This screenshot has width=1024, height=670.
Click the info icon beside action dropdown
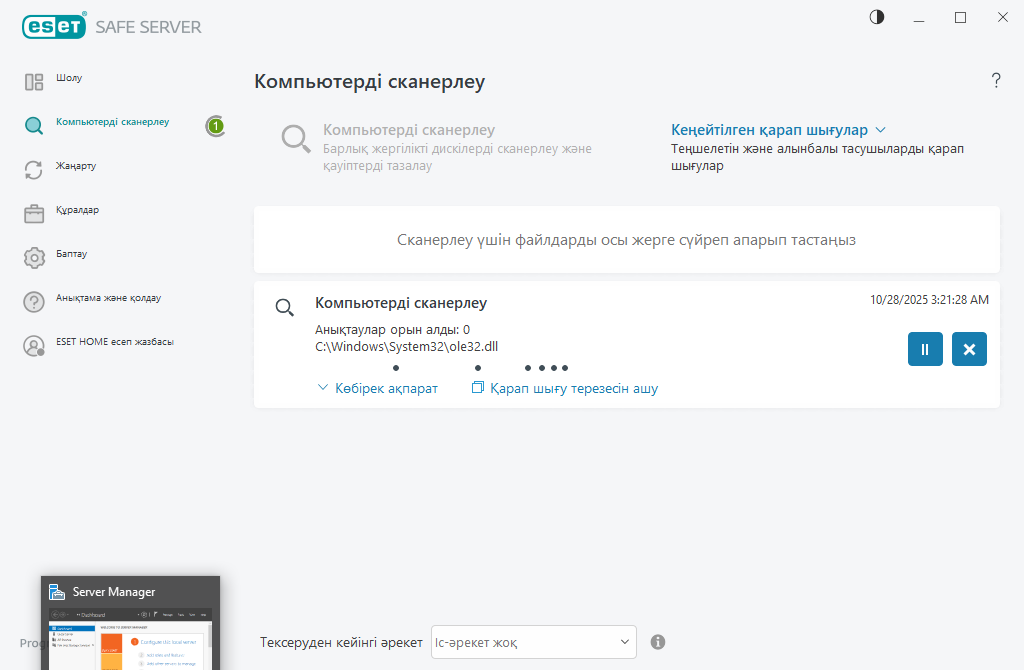coord(658,642)
